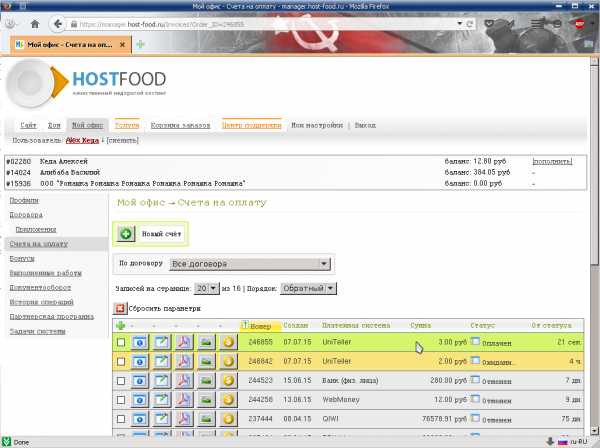Go to the Услуги menu item
Screen dimensions: 600x448
coord(126,126)
